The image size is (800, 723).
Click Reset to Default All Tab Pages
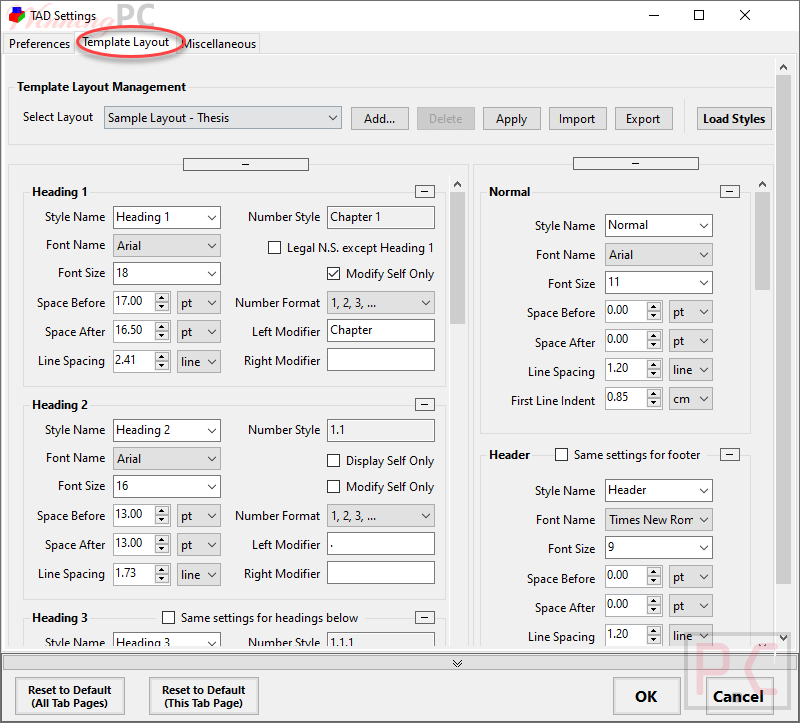click(x=70, y=696)
